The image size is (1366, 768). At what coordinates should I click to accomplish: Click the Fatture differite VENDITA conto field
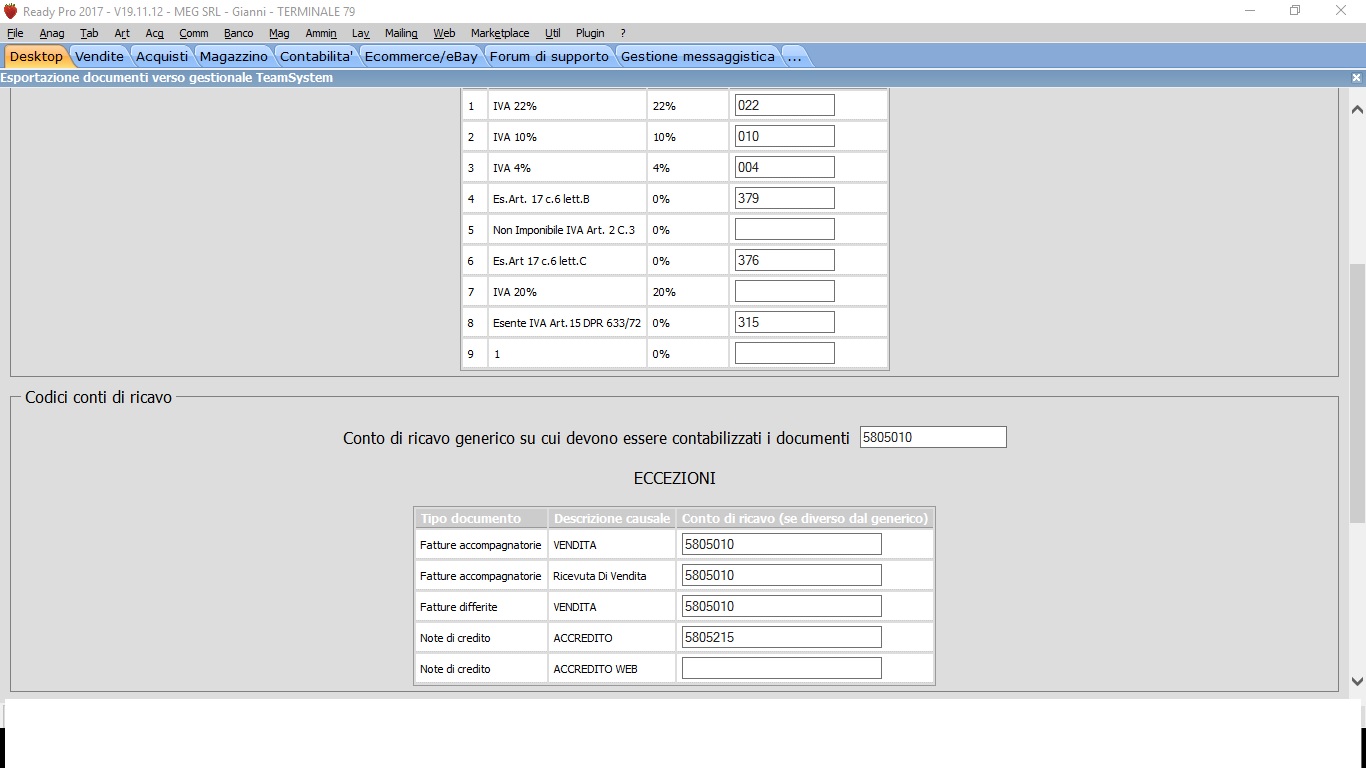(x=781, y=606)
